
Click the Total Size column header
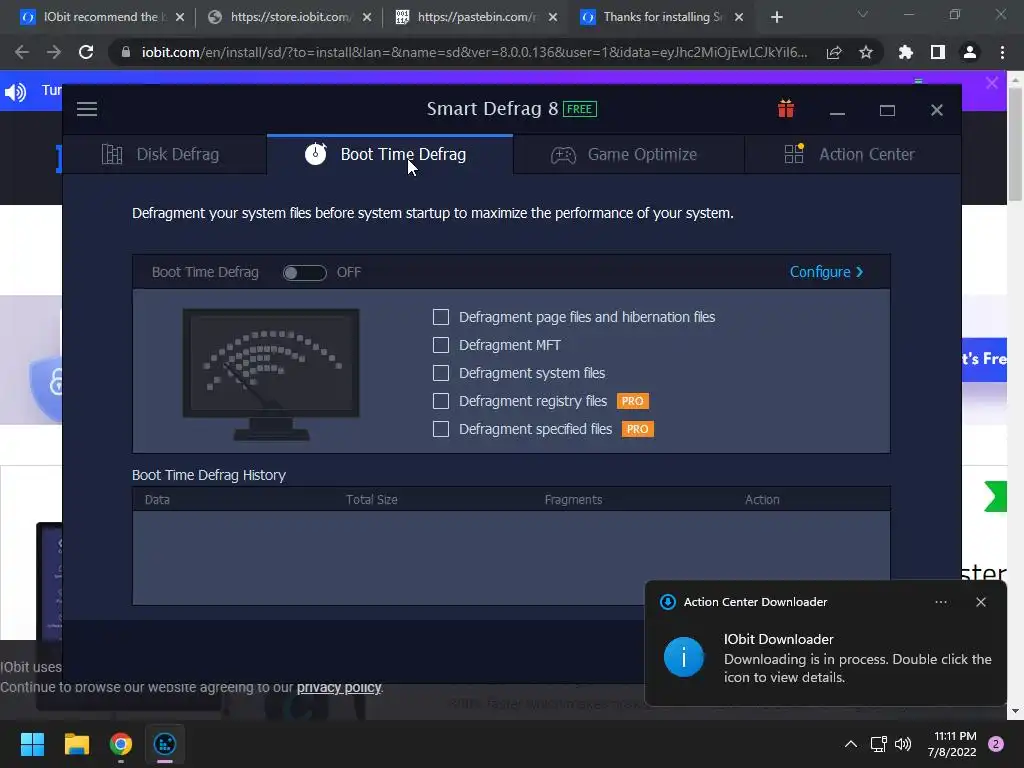372,500
